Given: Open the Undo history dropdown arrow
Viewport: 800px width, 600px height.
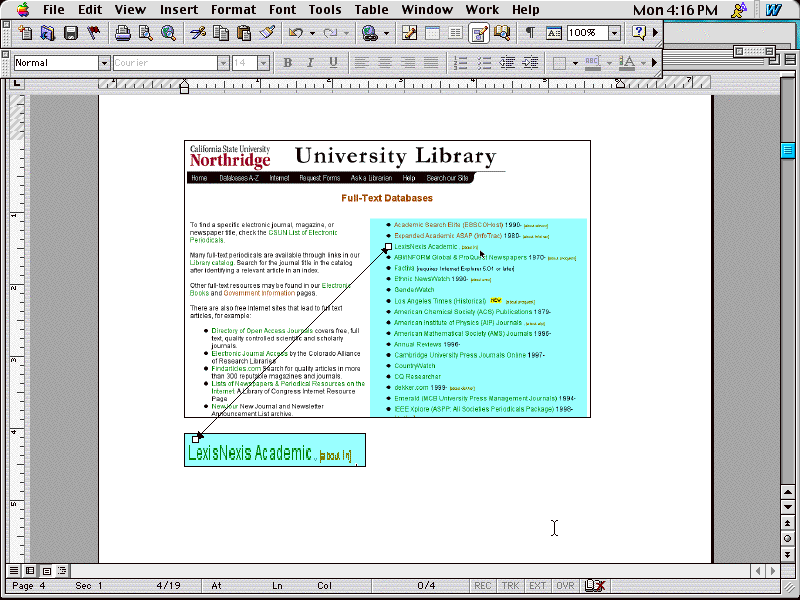Looking at the screenshot, I should [312, 33].
